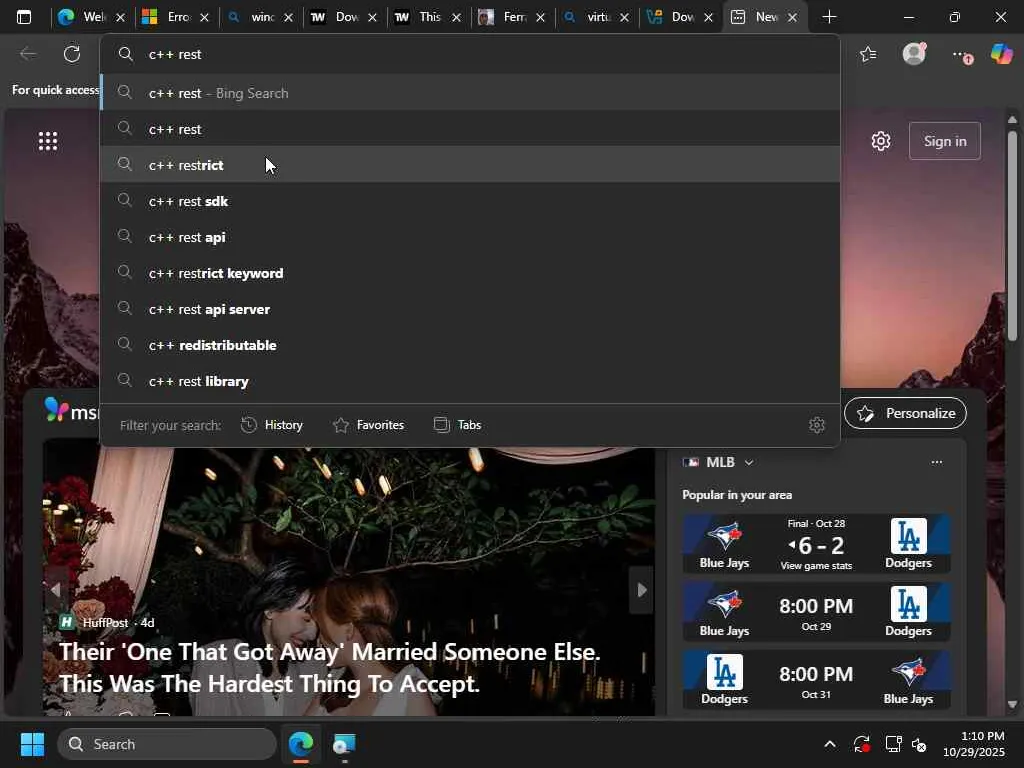Show previous news story arrow
This screenshot has height=768, width=1024.
(x=56, y=590)
